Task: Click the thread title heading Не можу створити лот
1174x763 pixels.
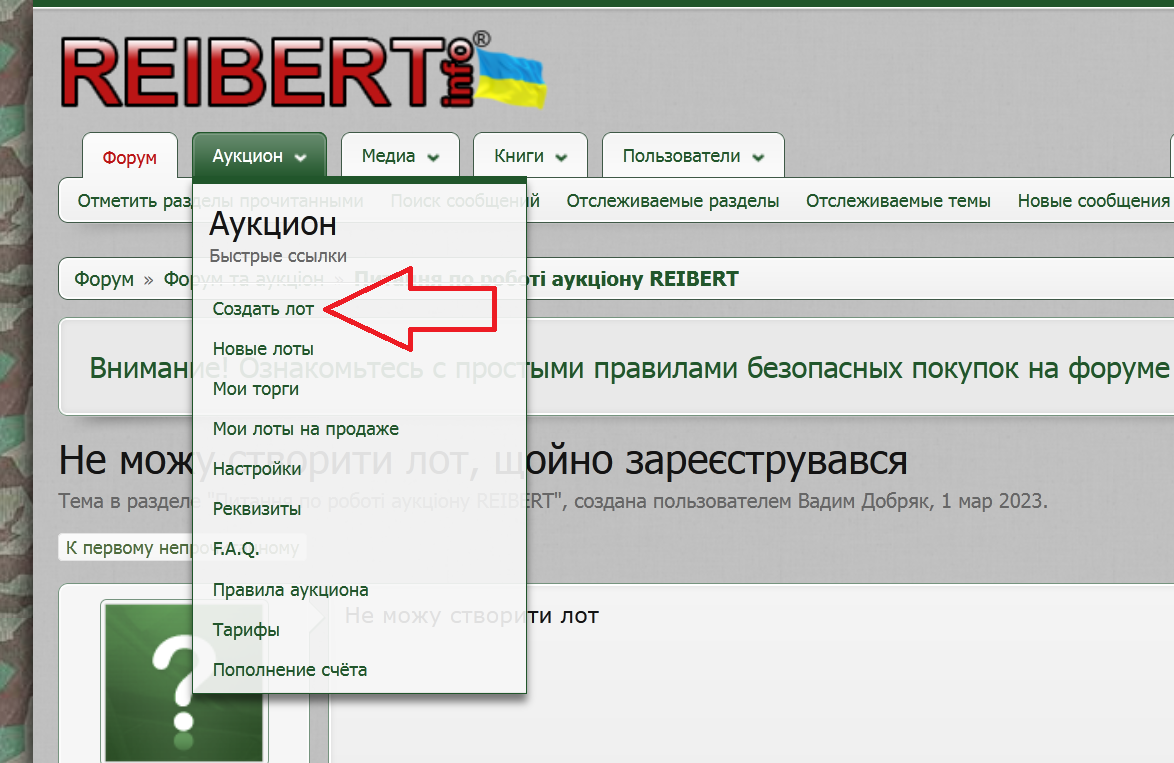Action: coord(483,460)
